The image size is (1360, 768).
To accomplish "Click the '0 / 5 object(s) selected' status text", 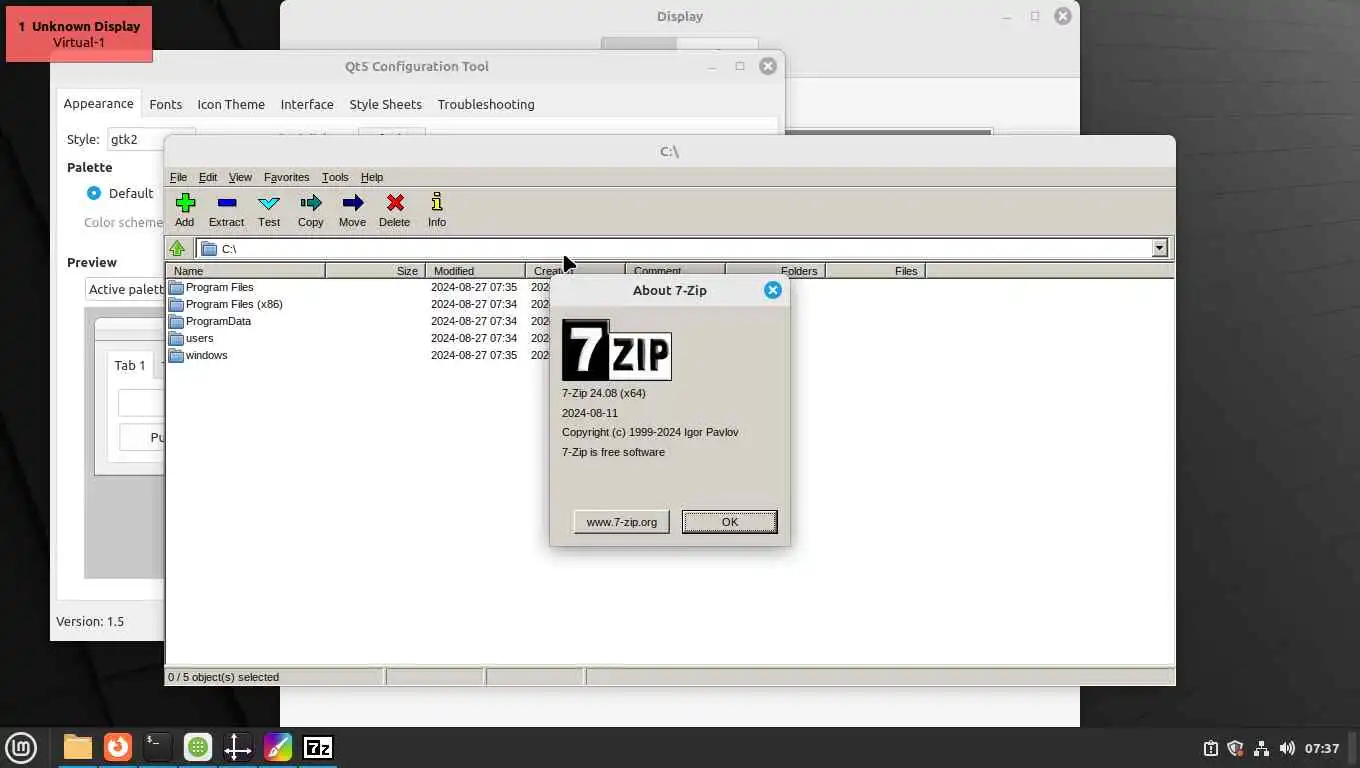I will pos(224,677).
